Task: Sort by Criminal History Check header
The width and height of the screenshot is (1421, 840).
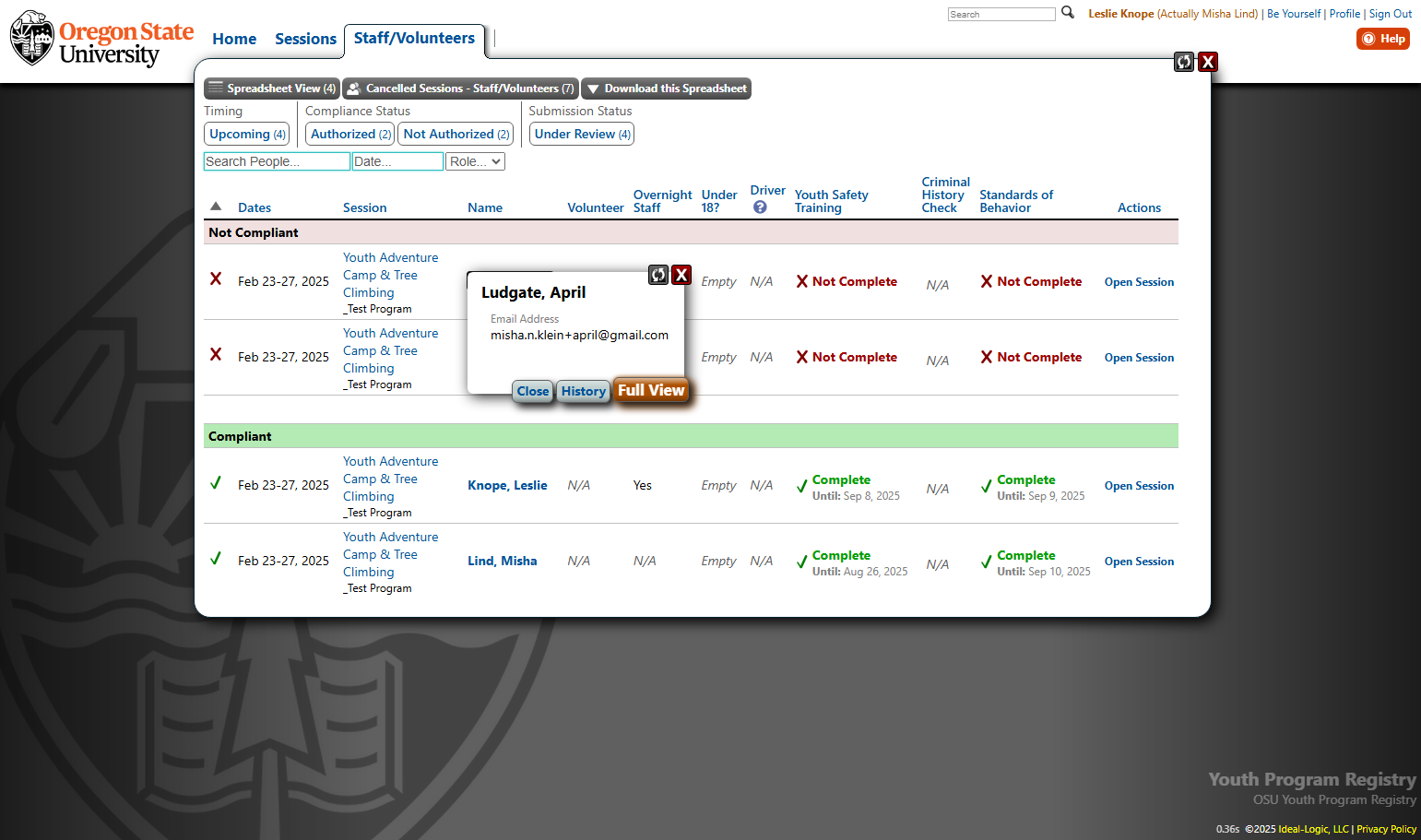Action: [946, 195]
